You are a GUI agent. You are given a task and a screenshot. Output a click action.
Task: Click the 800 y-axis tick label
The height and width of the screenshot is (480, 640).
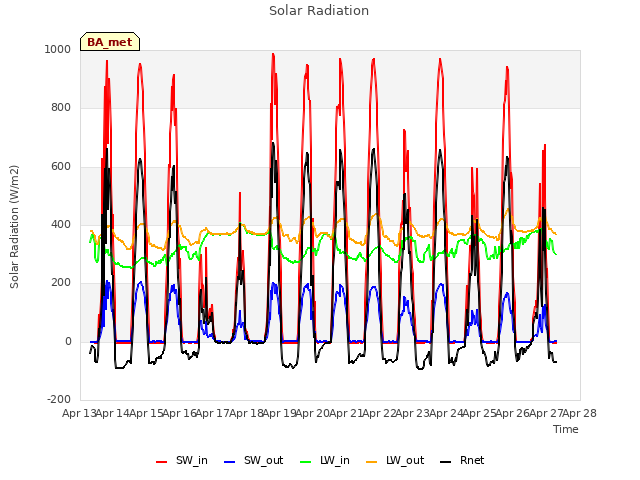click(x=61, y=107)
